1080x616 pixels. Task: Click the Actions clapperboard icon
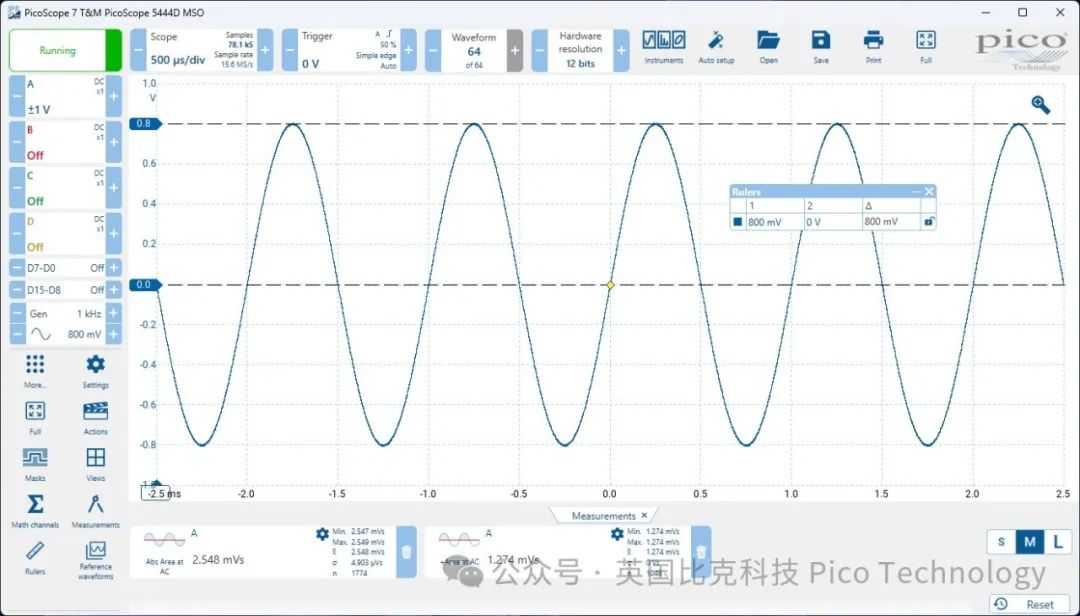pyautogui.click(x=96, y=416)
